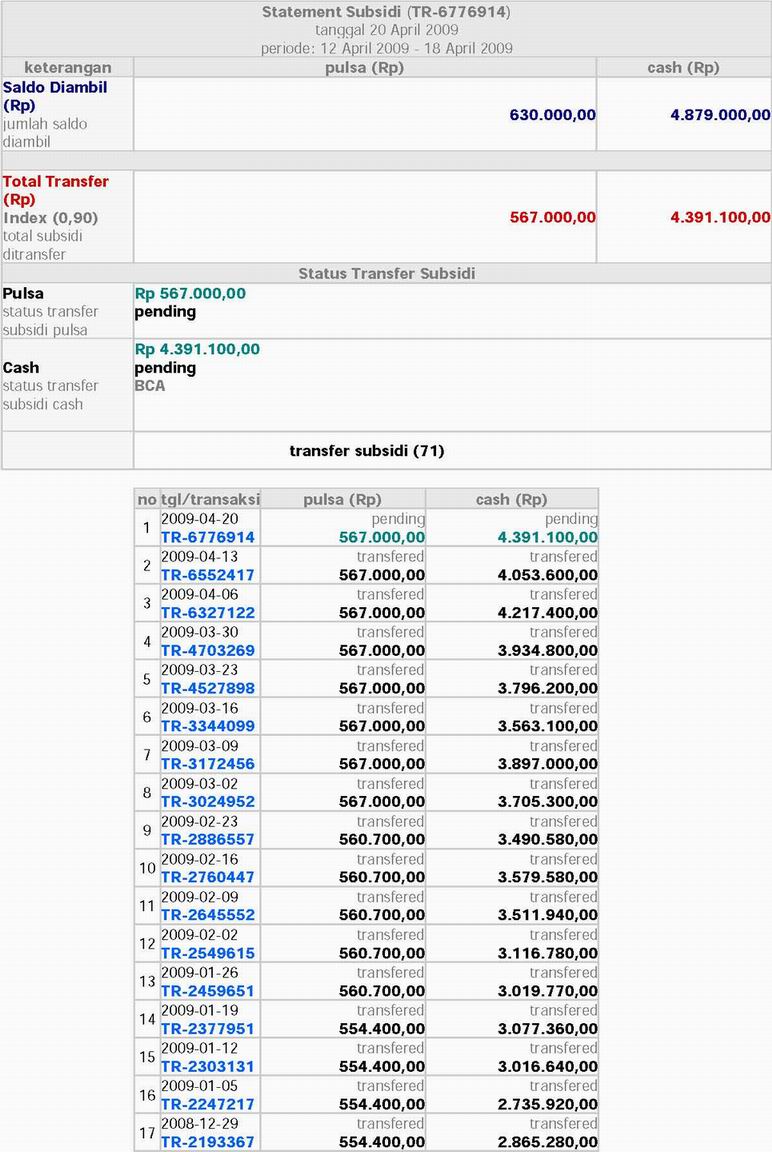Click the 'transfer subsidi (71)' heading
The image size is (772, 1152).
click(x=367, y=451)
